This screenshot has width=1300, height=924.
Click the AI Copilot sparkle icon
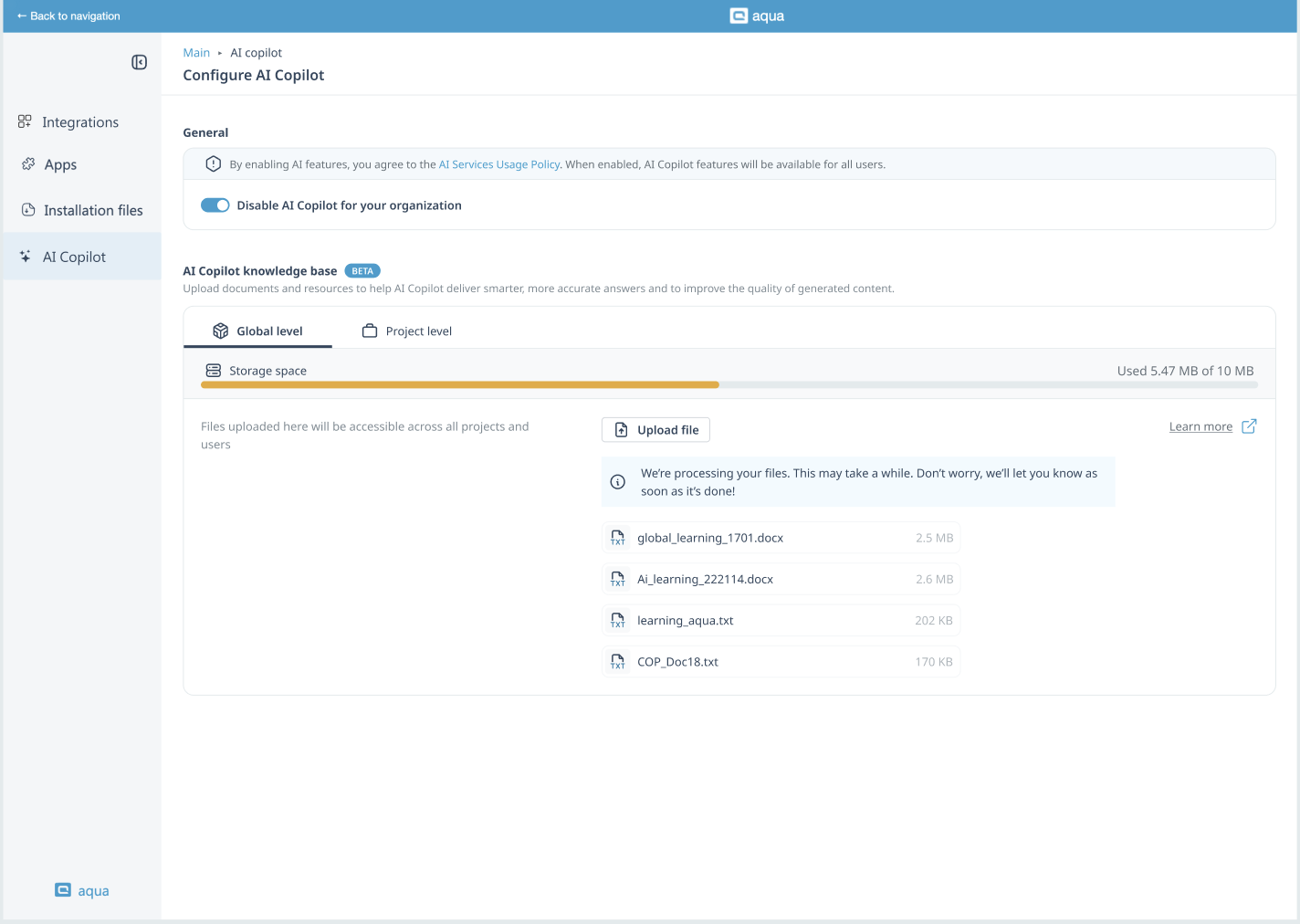[26, 257]
